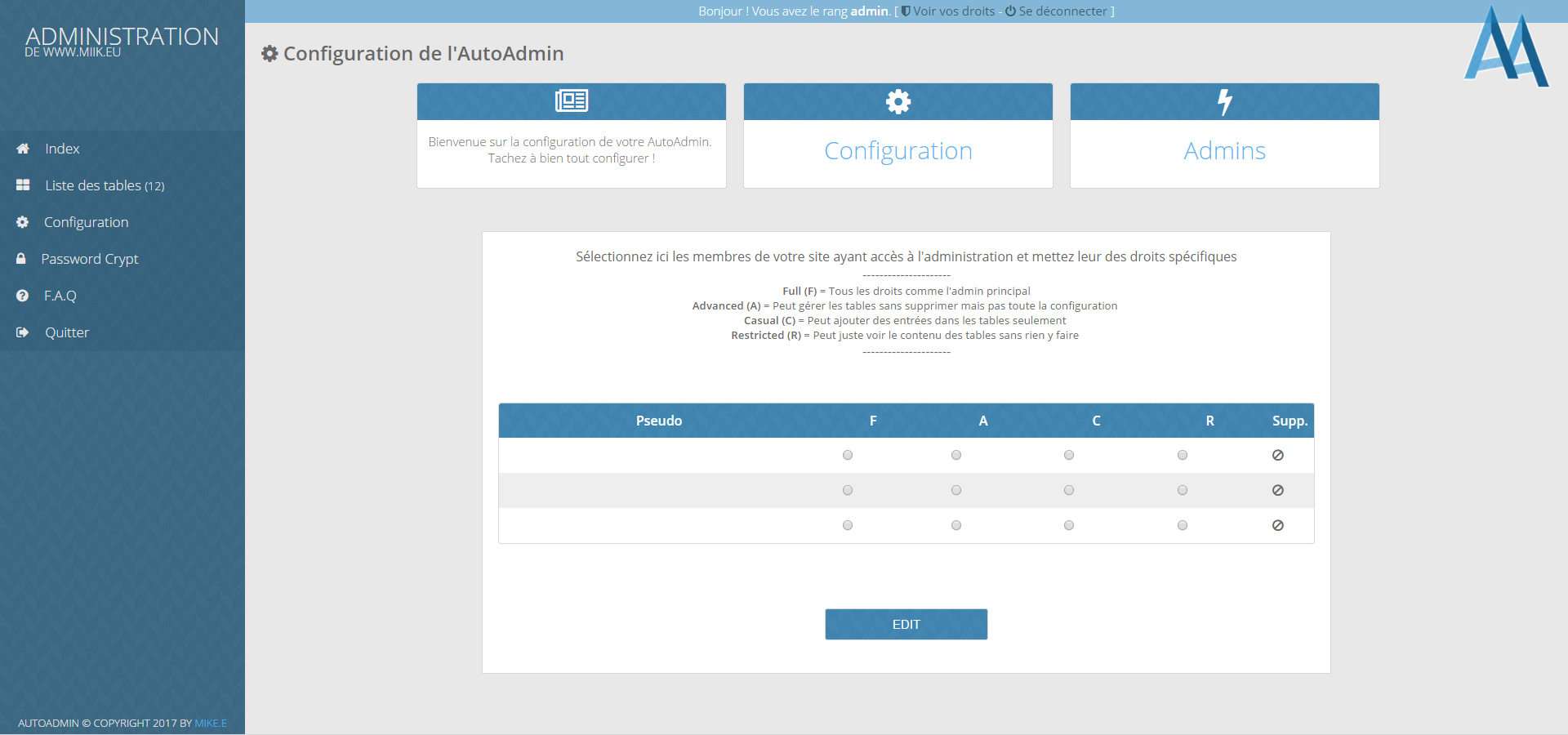The width and height of the screenshot is (1568, 735).
Task: Click the question mark icon for F.A.Q
Action: 22,296
